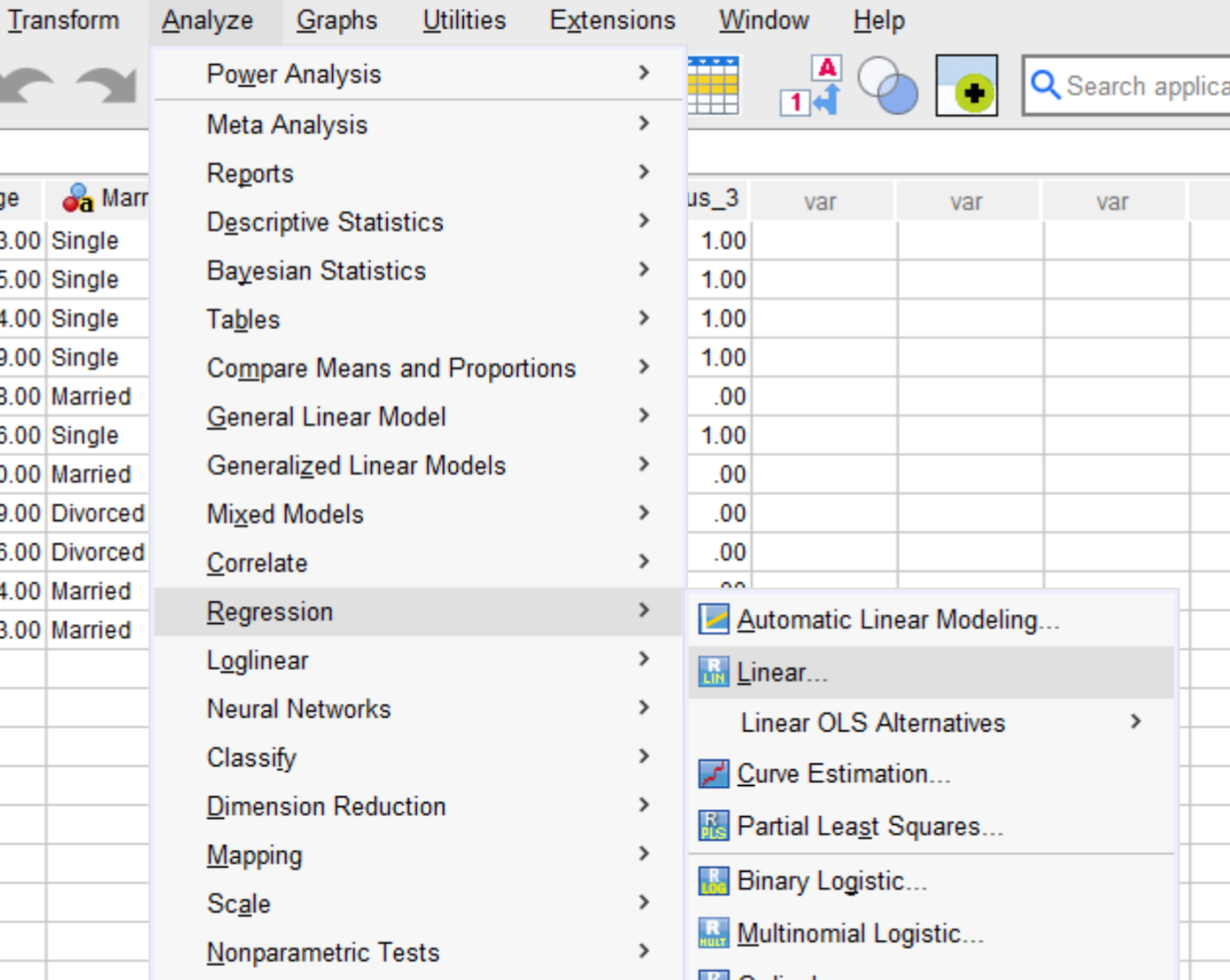Click the Binary Logistic LOG icon
1230x980 pixels.
(x=713, y=879)
